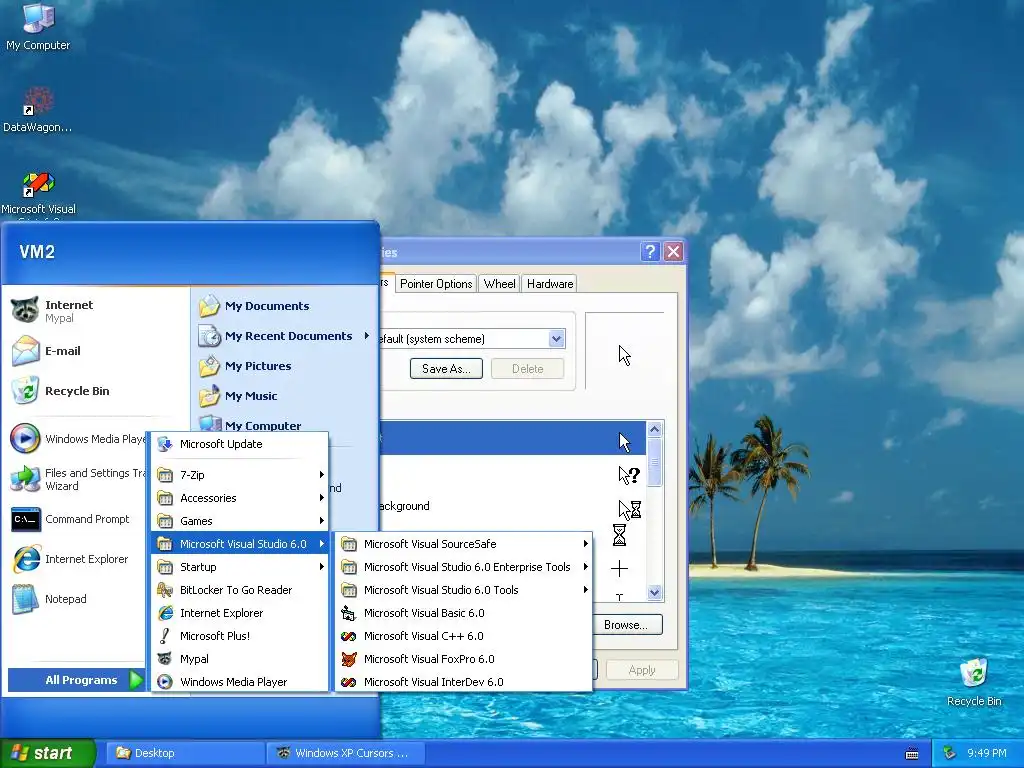Launch Microsoft Visual InterDev 6.0
This screenshot has width=1024, height=768.
click(464, 682)
